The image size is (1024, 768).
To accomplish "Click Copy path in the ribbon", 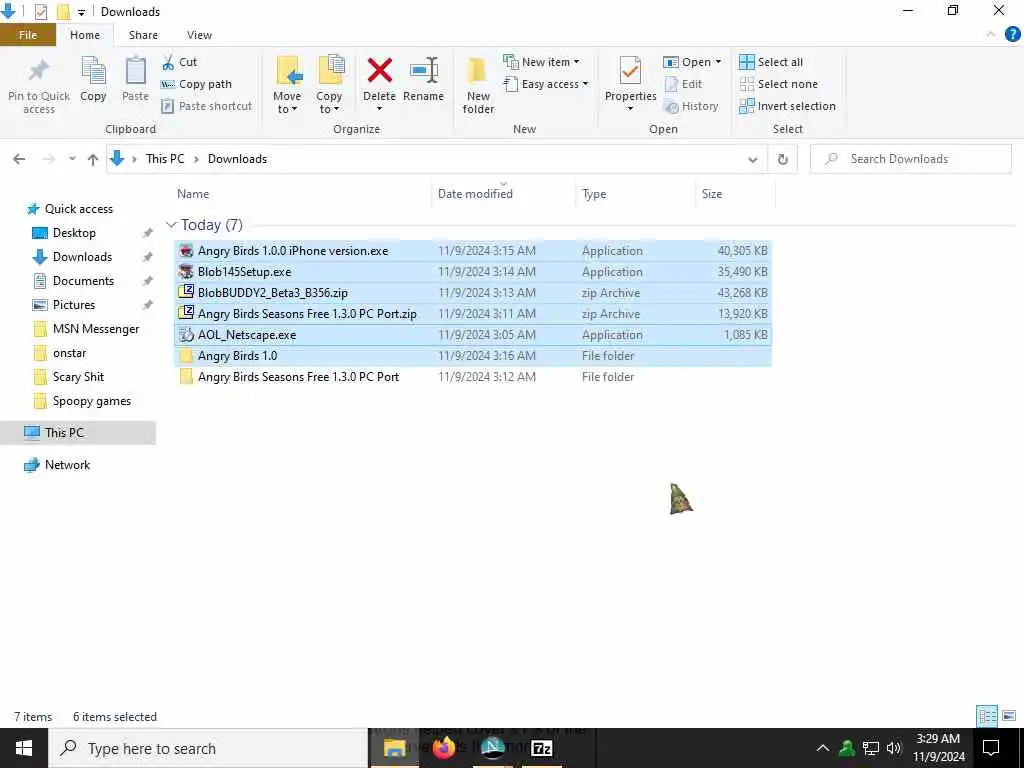I will [x=197, y=84].
